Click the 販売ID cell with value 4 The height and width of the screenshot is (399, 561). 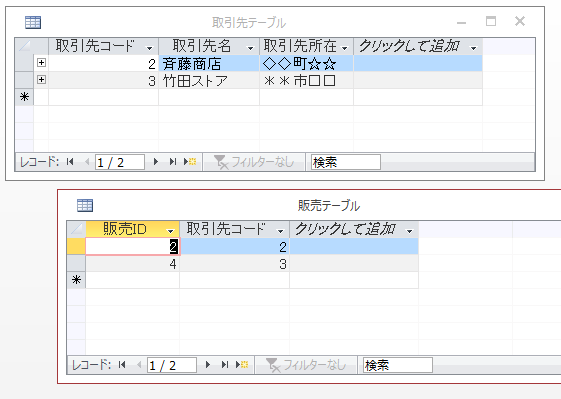pos(132,264)
